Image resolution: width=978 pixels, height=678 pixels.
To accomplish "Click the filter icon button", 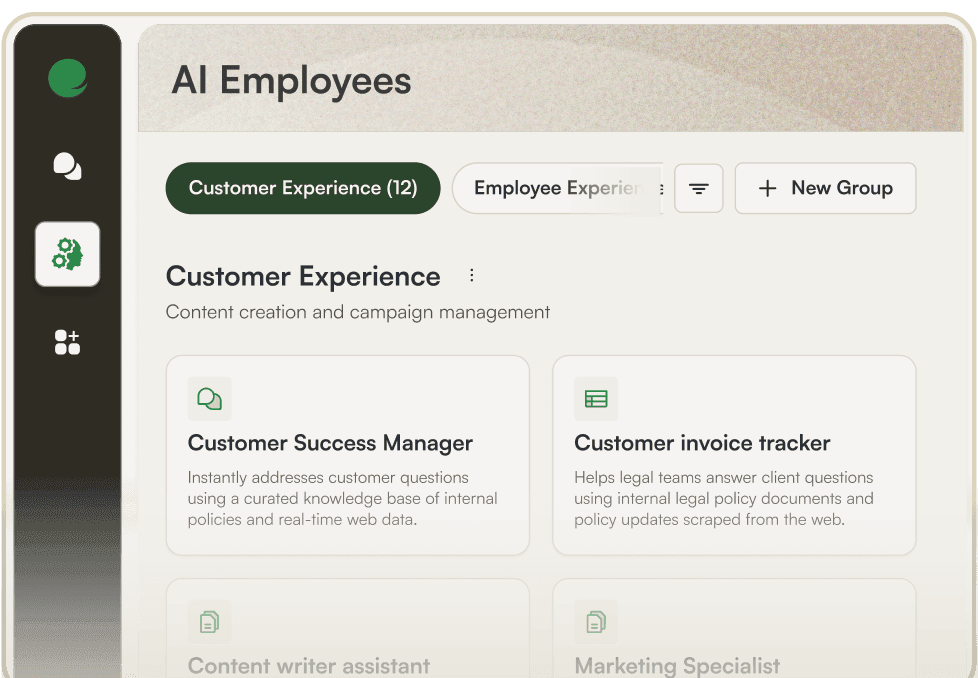I will tap(699, 188).
